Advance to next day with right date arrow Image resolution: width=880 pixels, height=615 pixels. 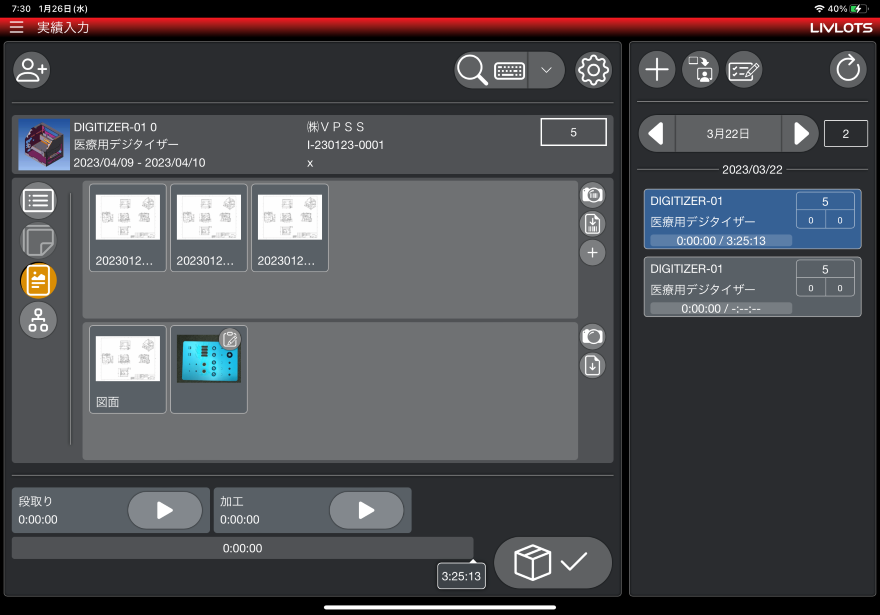tap(800, 133)
